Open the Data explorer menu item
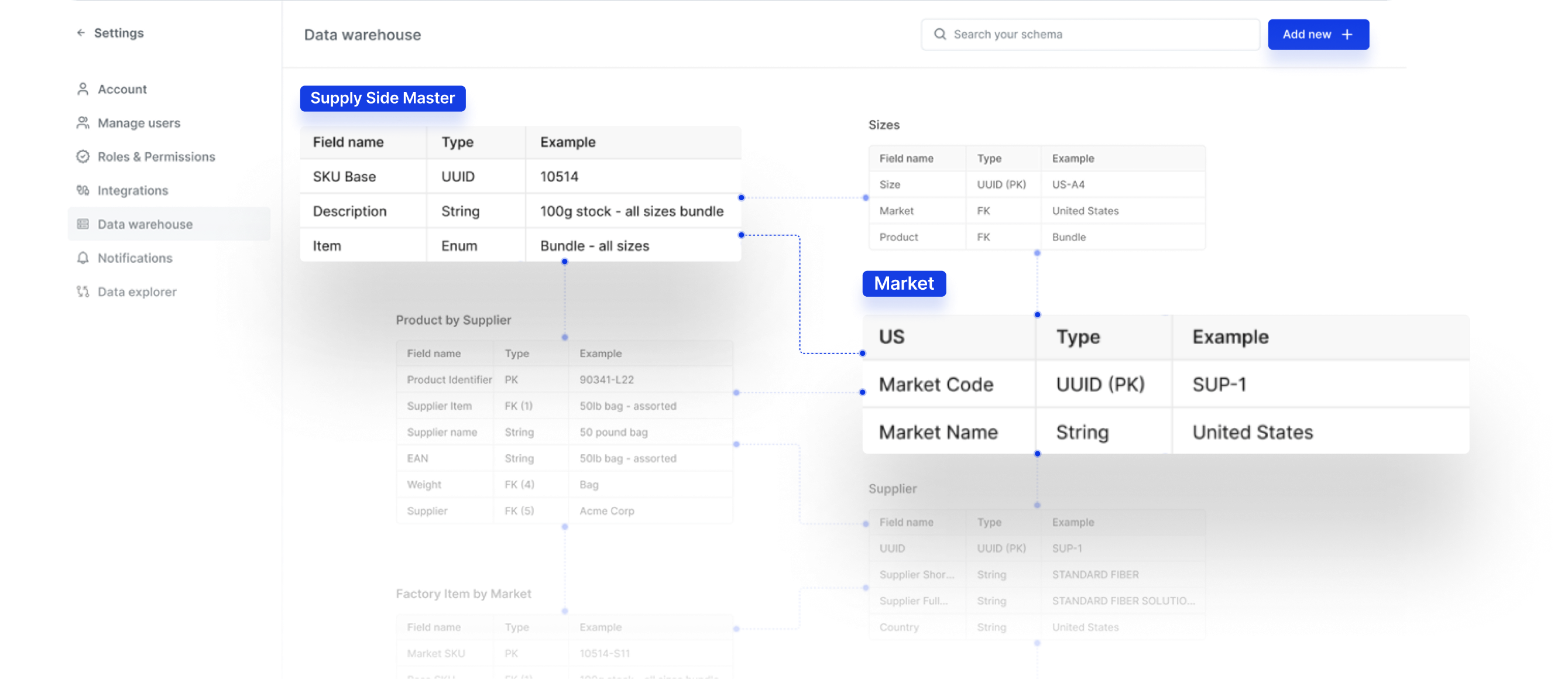This screenshot has height=679, width=1568. 137,292
